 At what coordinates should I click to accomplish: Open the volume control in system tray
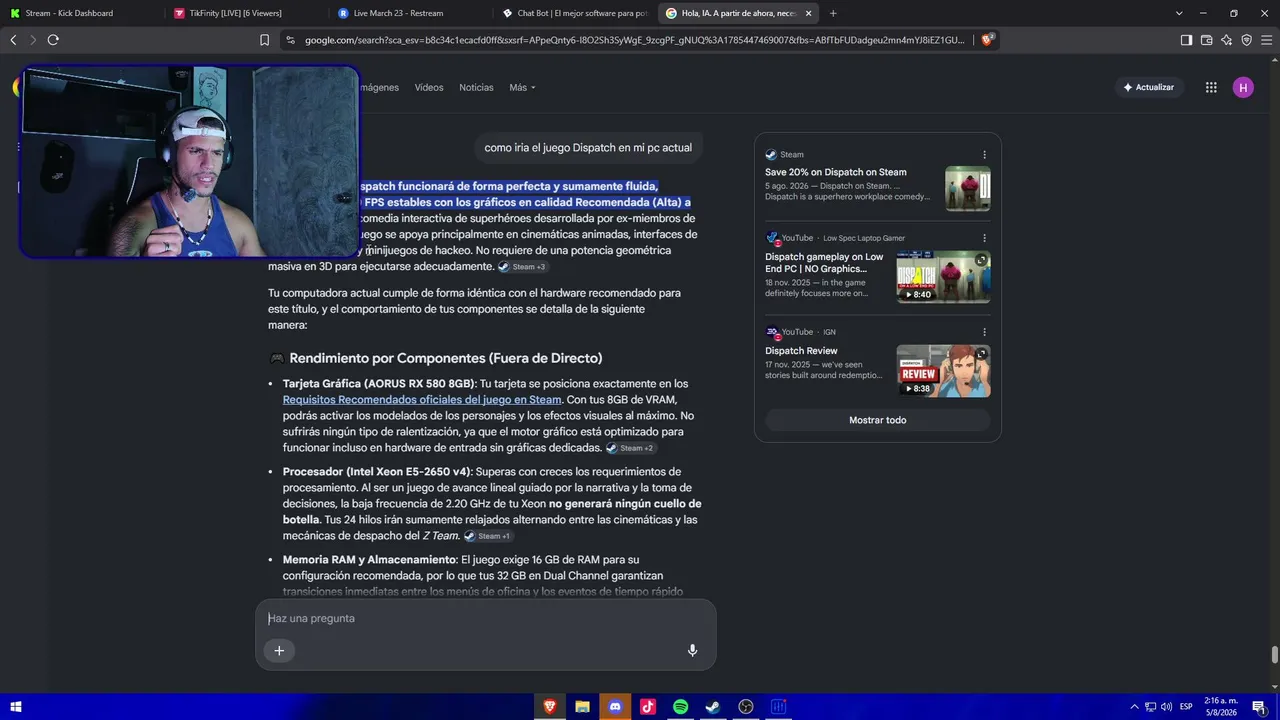coord(1166,707)
